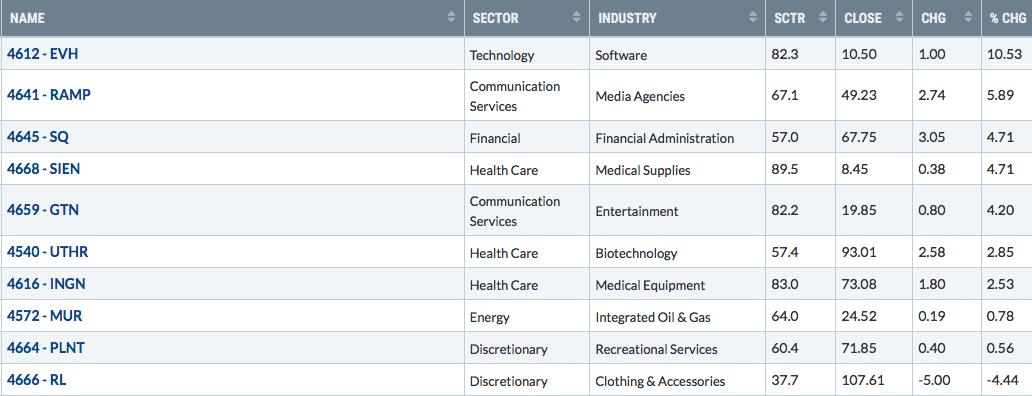Click the SECTOR header text
This screenshot has width=1032, height=396.
tap(496, 18)
